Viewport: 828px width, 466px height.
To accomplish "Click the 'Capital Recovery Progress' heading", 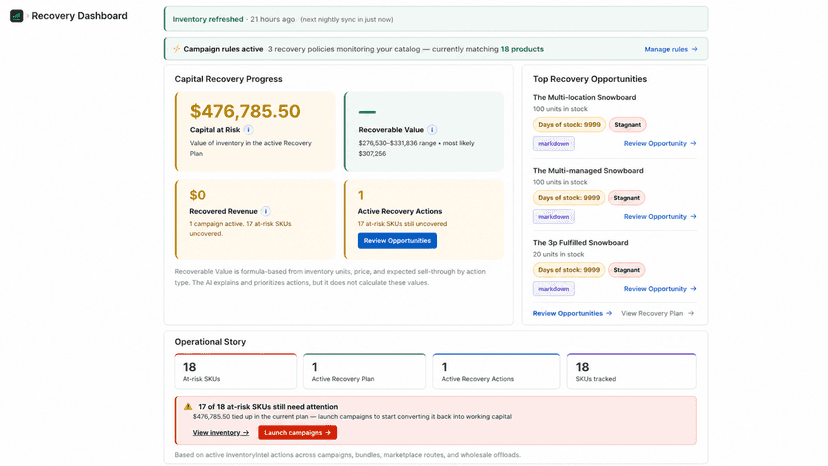I will [228, 79].
